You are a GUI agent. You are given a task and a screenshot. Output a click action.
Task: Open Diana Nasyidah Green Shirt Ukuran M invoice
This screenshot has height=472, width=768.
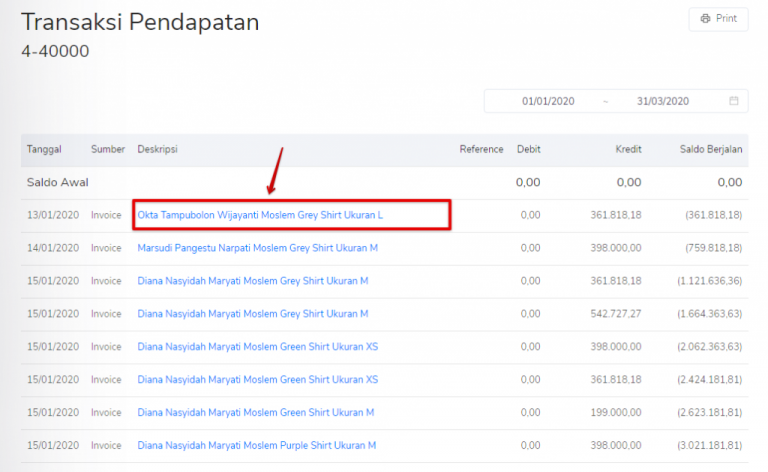256,412
